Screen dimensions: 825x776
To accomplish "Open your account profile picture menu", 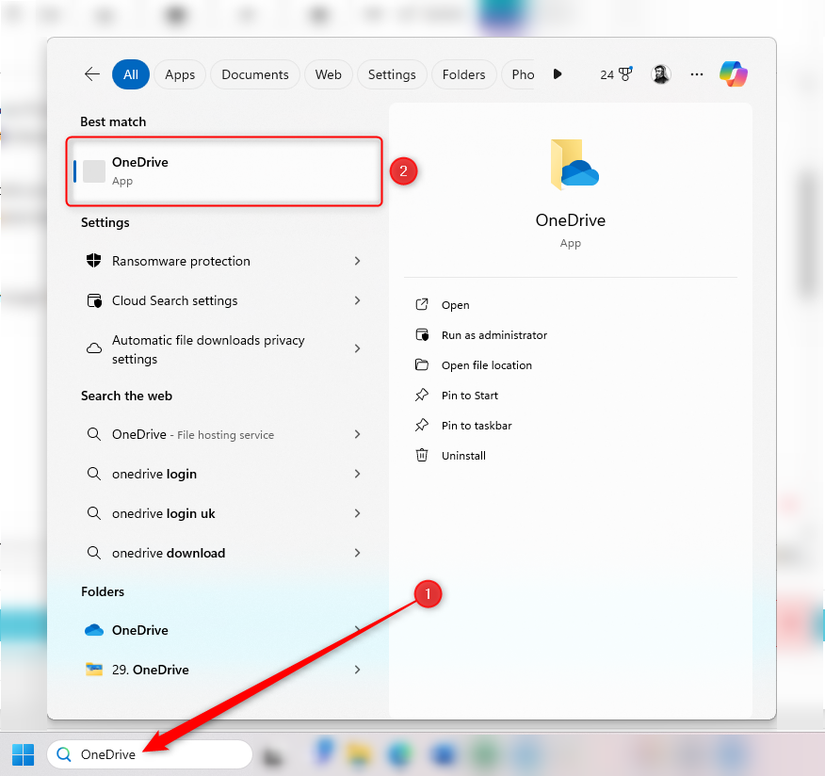I will [x=661, y=73].
